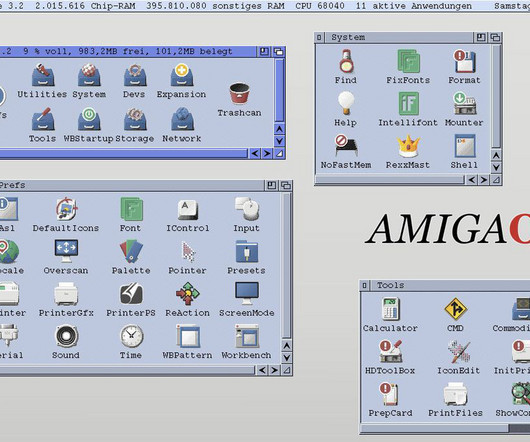Launch HDToolBox in the Tools window
Image resolution: width=530 pixels, height=442 pixels.
click(391, 351)
